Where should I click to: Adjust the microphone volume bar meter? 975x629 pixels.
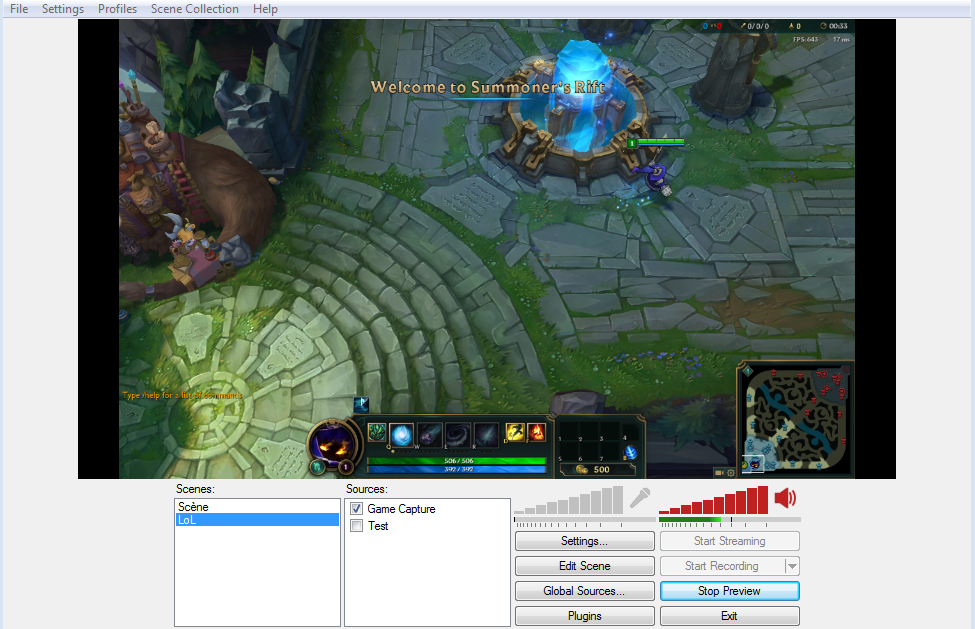click(x=568, y=500)
